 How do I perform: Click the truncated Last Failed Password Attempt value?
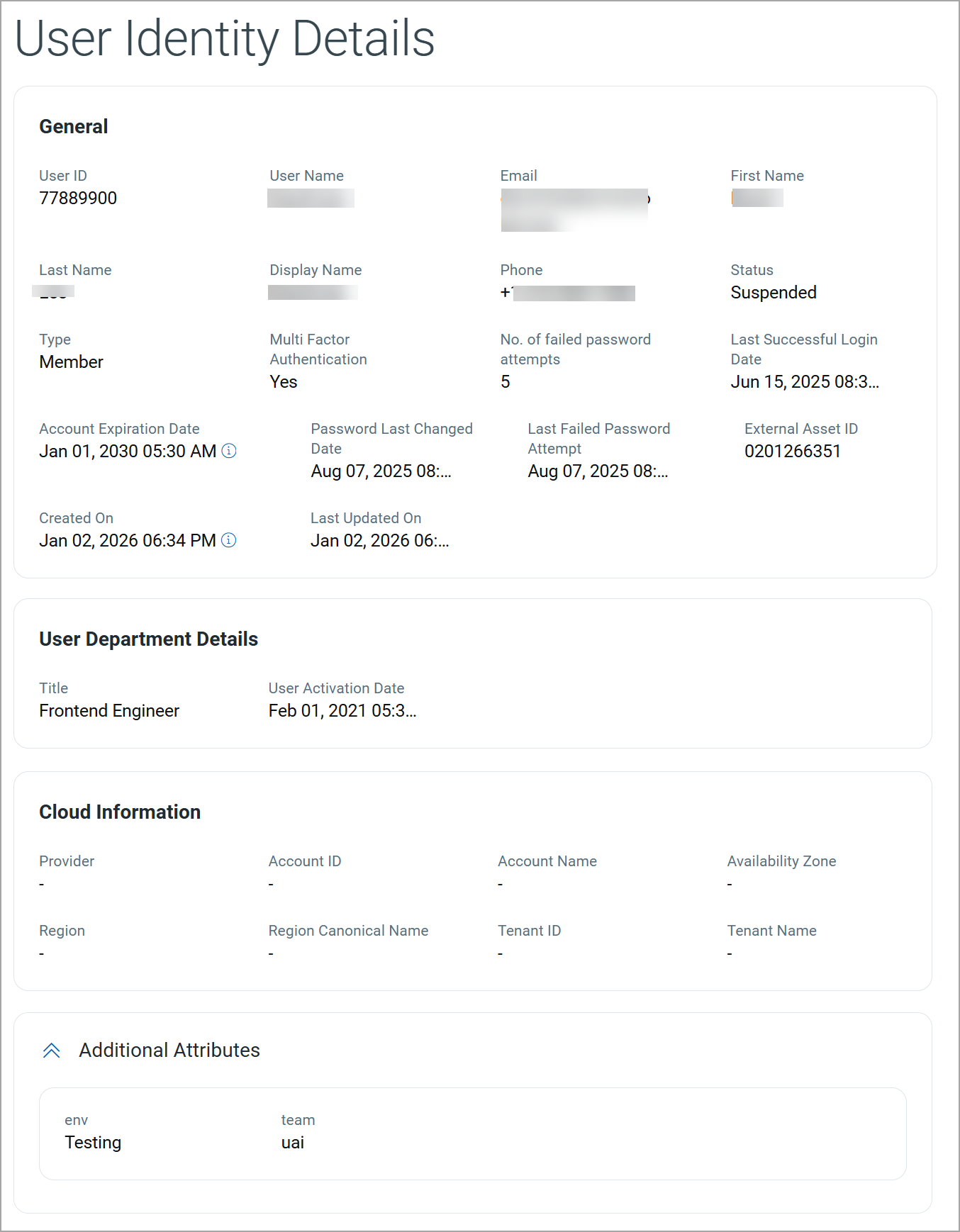(598, 471)
